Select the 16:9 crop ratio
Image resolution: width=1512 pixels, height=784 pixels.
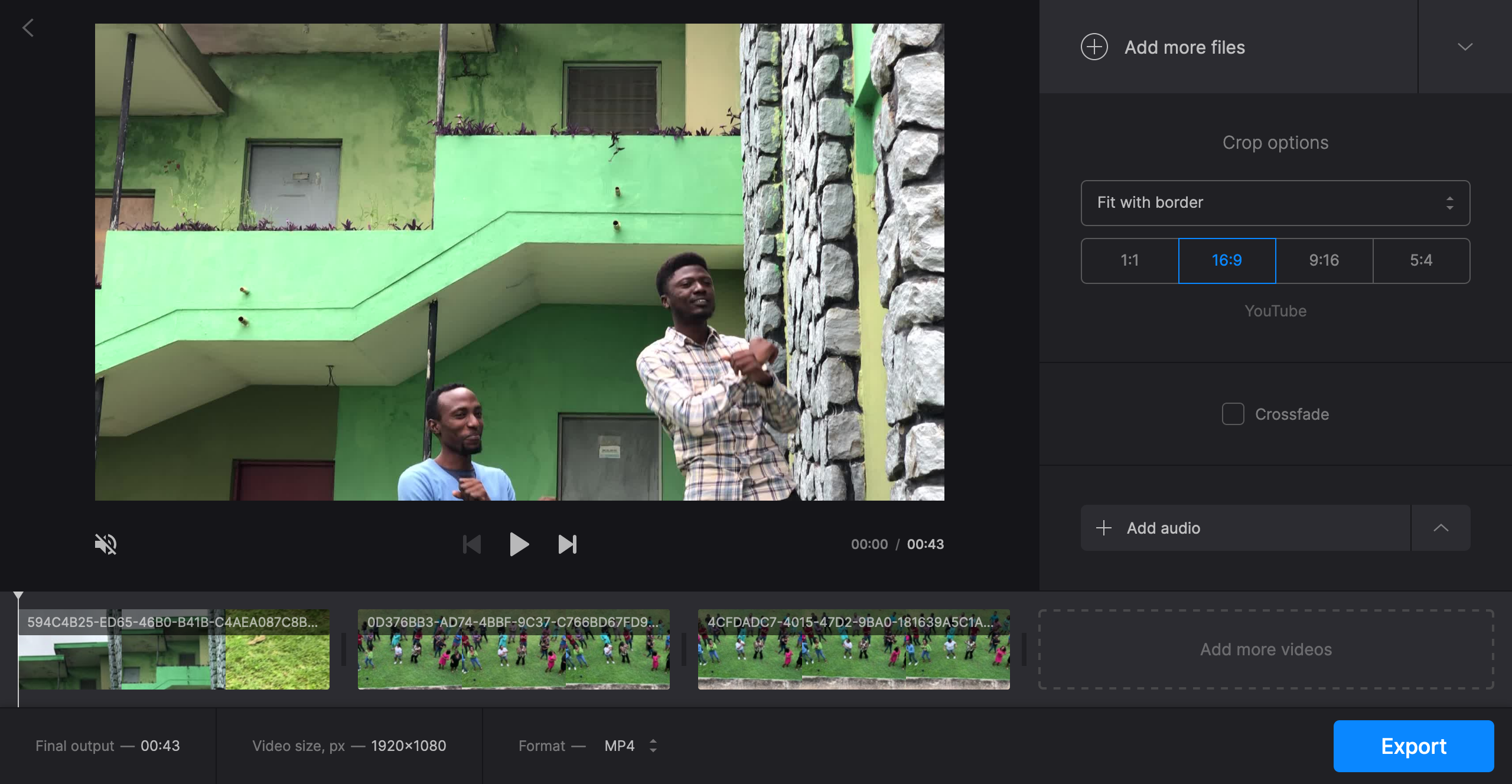point(1227,260)
